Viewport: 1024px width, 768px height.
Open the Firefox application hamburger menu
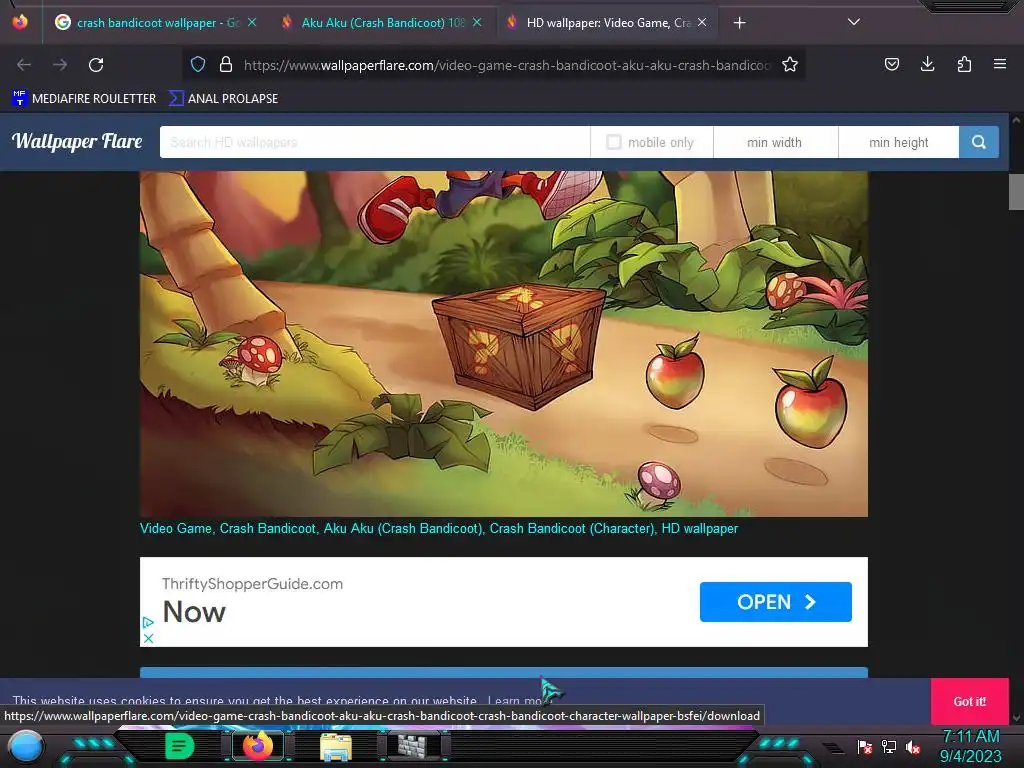(x=1000, y=64)
